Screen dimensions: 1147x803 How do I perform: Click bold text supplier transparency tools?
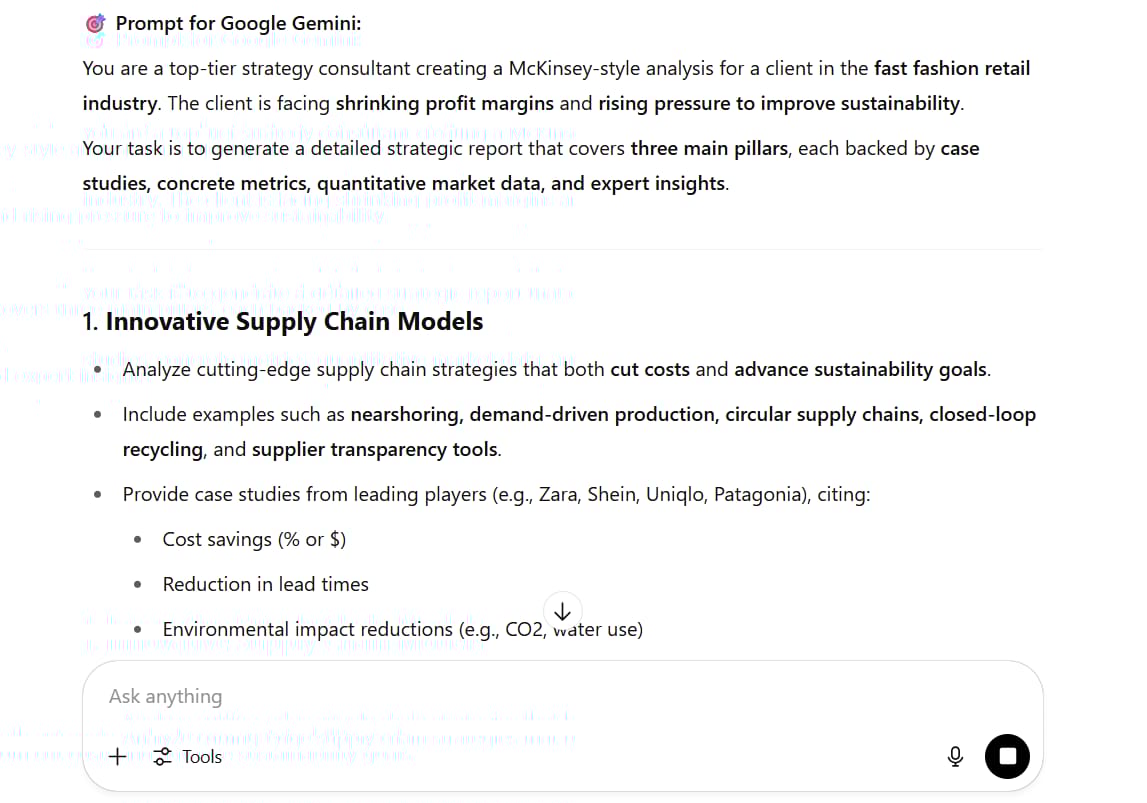375,449
